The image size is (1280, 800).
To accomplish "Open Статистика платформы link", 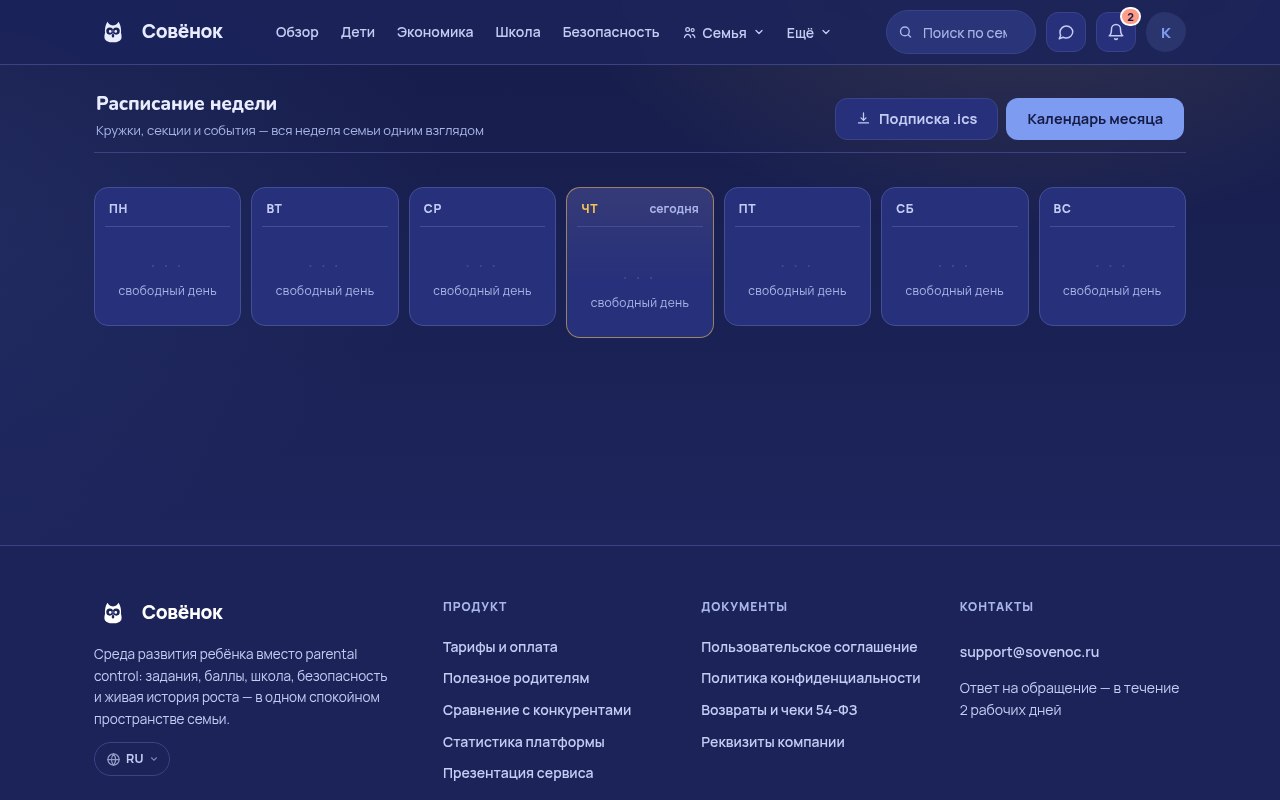I will (x=524, y=742).
